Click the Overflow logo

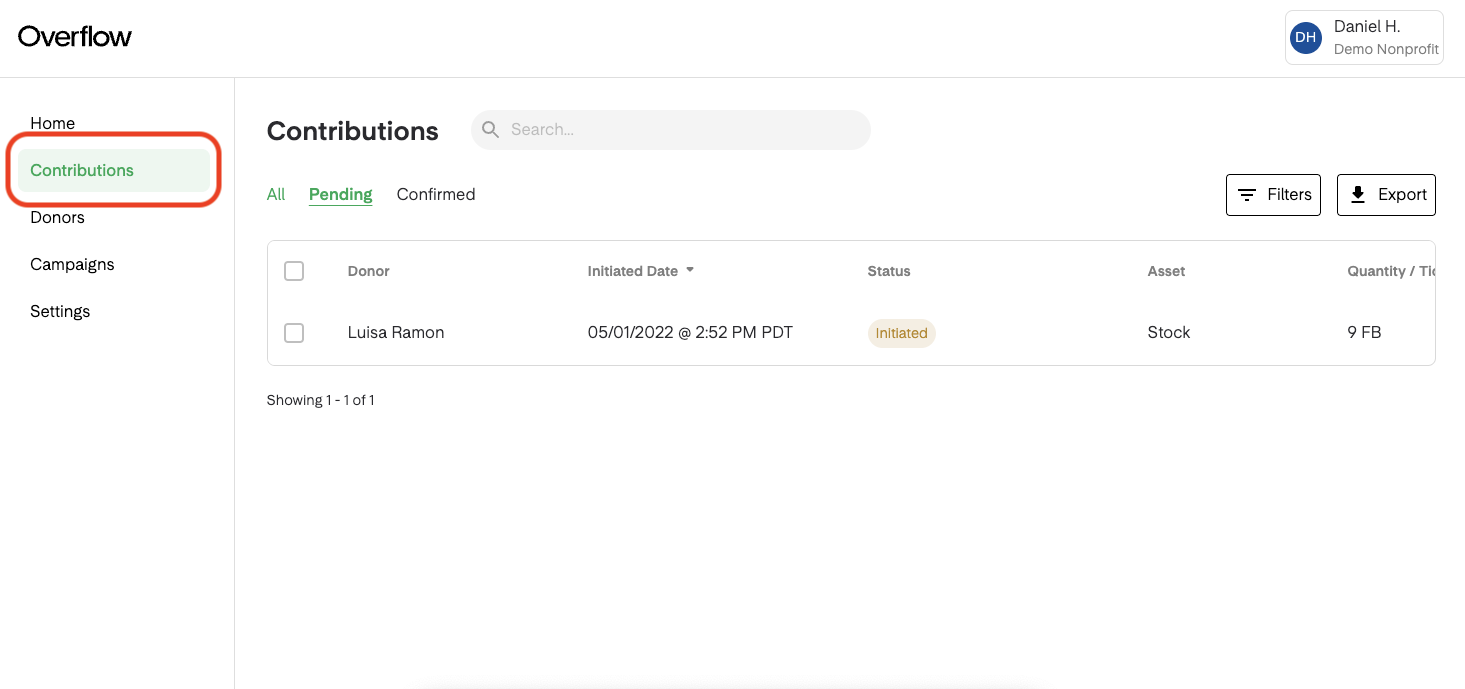point(75,37)
